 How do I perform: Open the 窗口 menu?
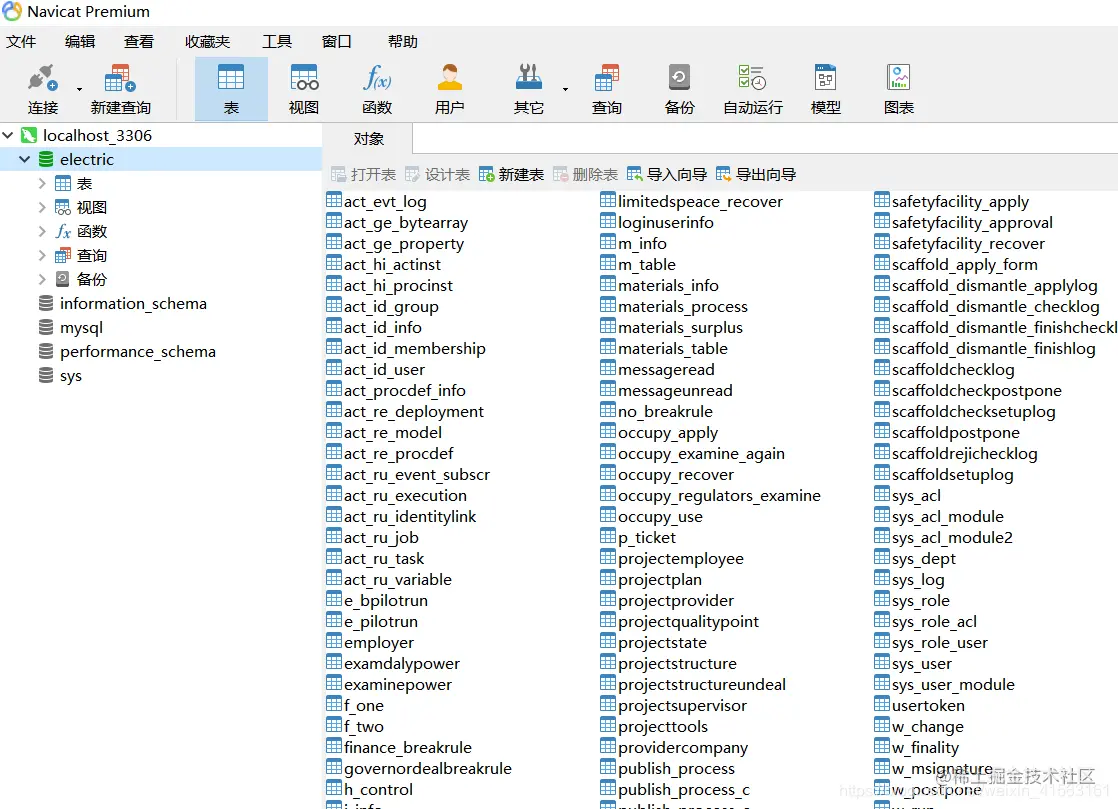pyautogui.click(x=337, y=41)
